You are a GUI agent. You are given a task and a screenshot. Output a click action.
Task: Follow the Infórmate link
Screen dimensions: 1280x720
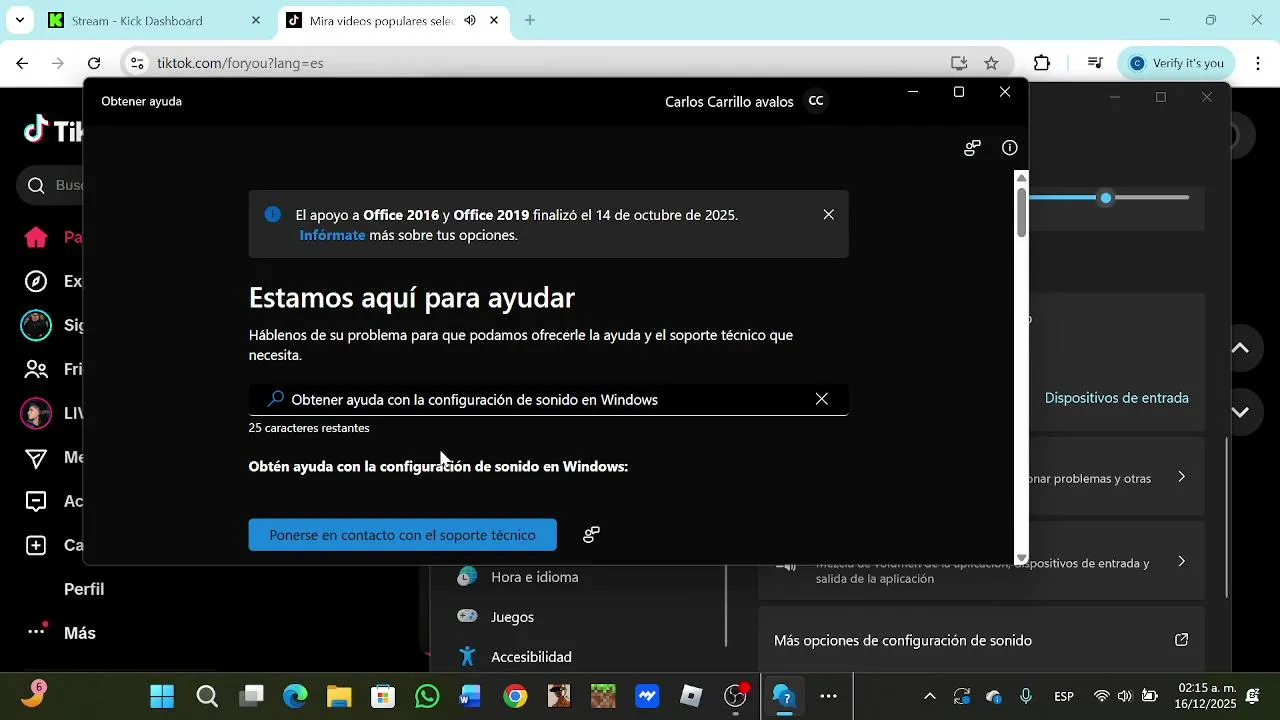pyautogui.click(x=332, y=235)
